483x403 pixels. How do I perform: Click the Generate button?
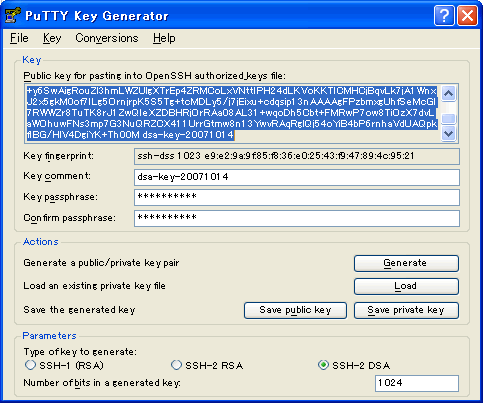pyautogui.click(x=406, y=263)
